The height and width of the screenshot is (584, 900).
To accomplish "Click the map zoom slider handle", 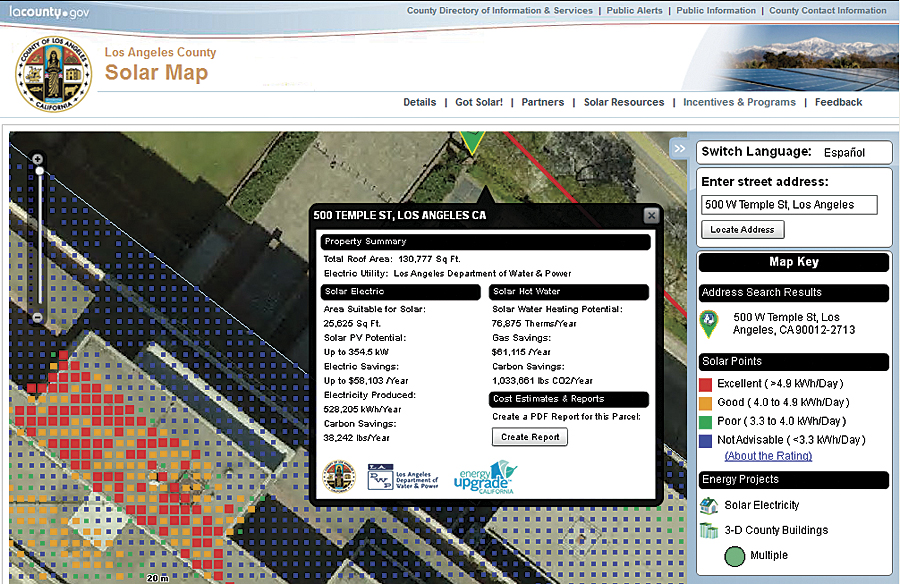I will coord(40,171).
